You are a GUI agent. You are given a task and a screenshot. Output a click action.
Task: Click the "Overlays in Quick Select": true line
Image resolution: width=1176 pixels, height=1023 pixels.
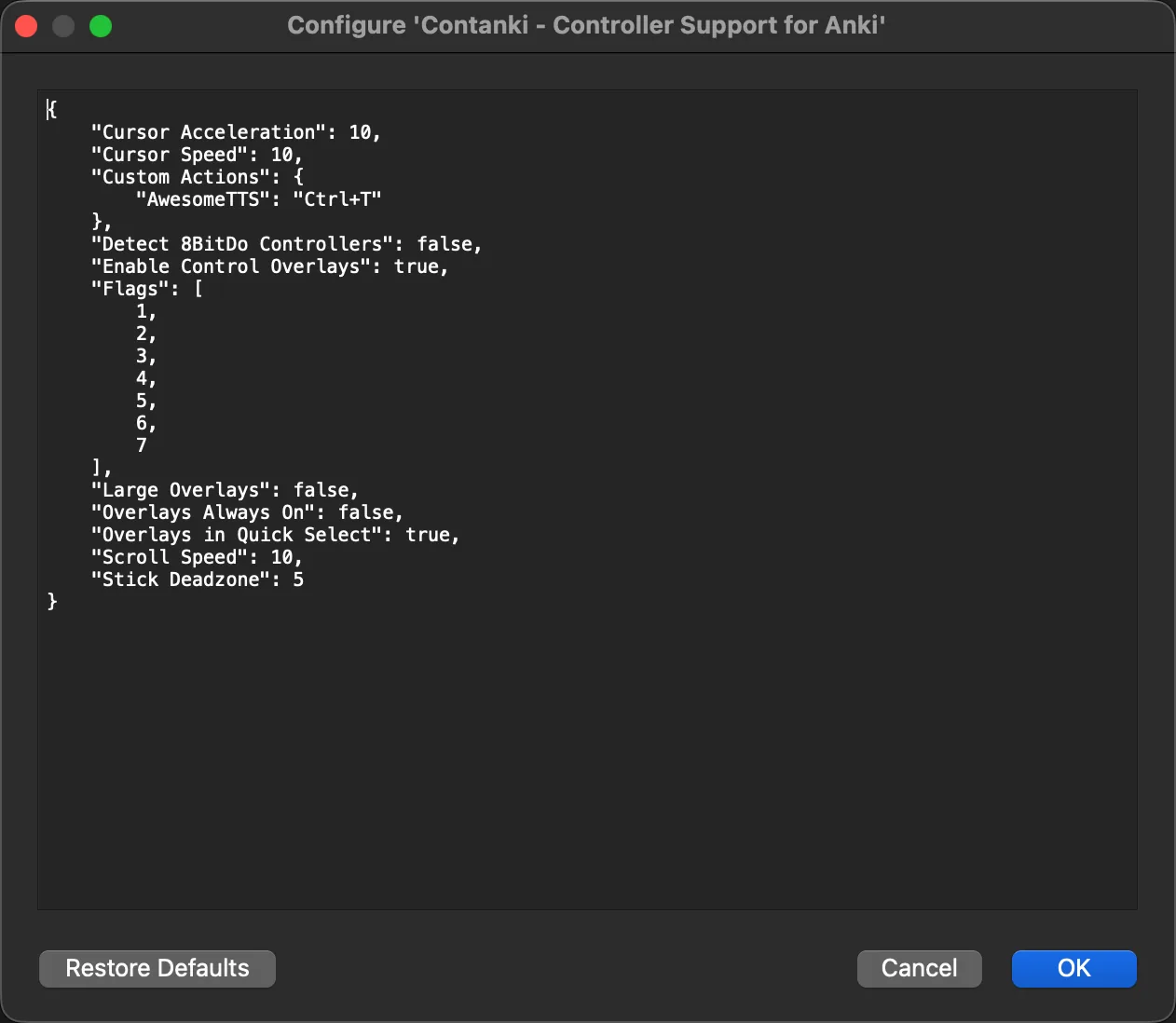tap(275, 535)
